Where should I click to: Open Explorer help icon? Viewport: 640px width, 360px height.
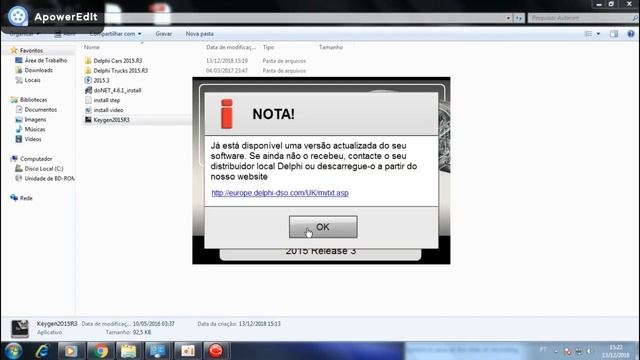click(631, 34)
